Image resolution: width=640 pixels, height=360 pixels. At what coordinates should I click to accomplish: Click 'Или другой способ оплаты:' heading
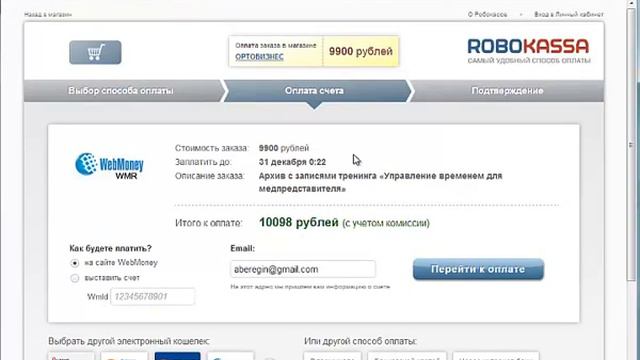click(x=360, y=341)
